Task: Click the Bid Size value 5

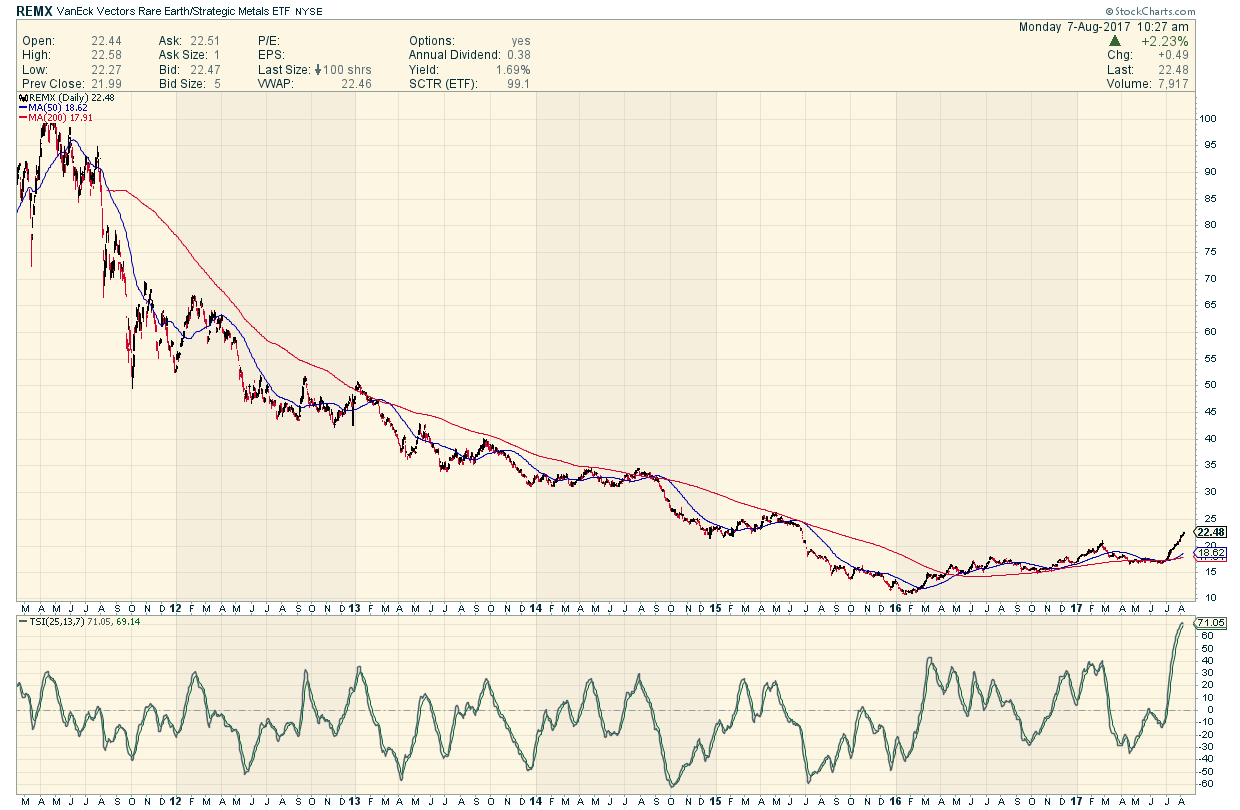Action: click(217, 84)
